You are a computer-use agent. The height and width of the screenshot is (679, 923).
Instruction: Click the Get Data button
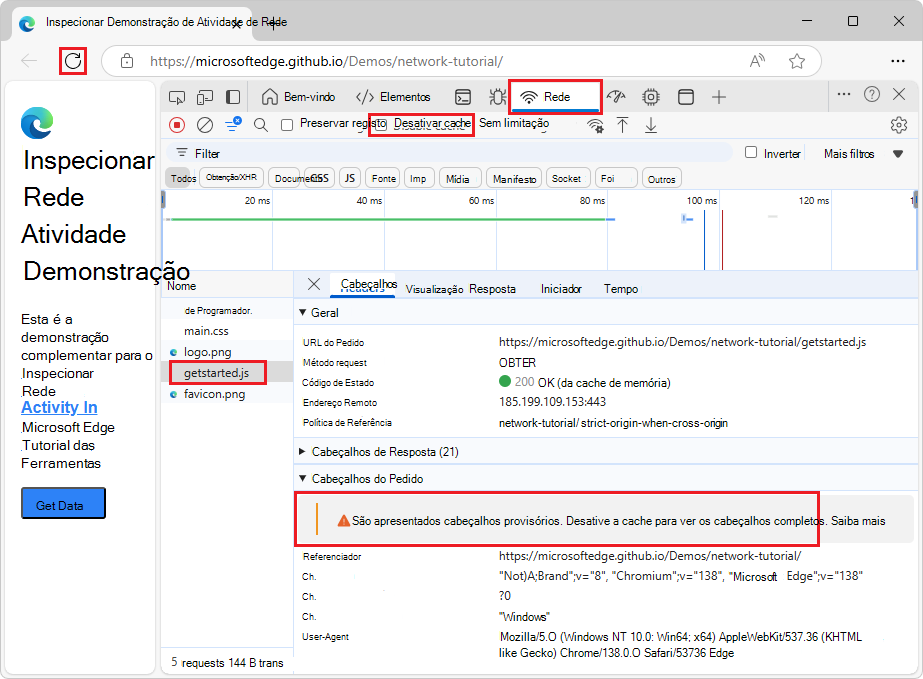pyautogui.click(x=64, y=503)
